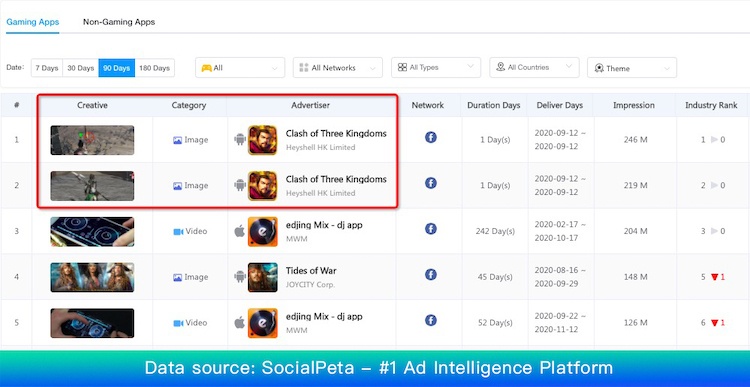
Task: Click Image category icon in row 1
Action: coord(177,140)
